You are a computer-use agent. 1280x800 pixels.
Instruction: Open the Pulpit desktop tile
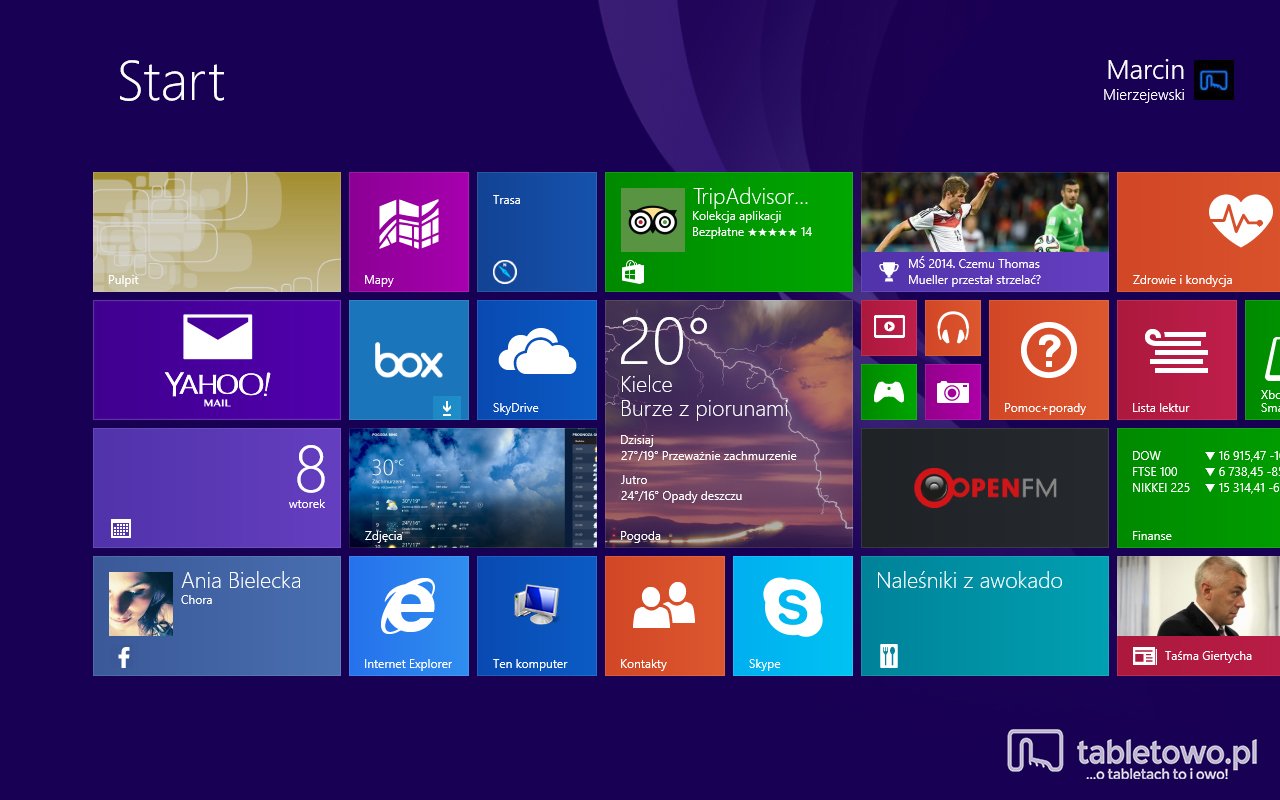point(217,232)
